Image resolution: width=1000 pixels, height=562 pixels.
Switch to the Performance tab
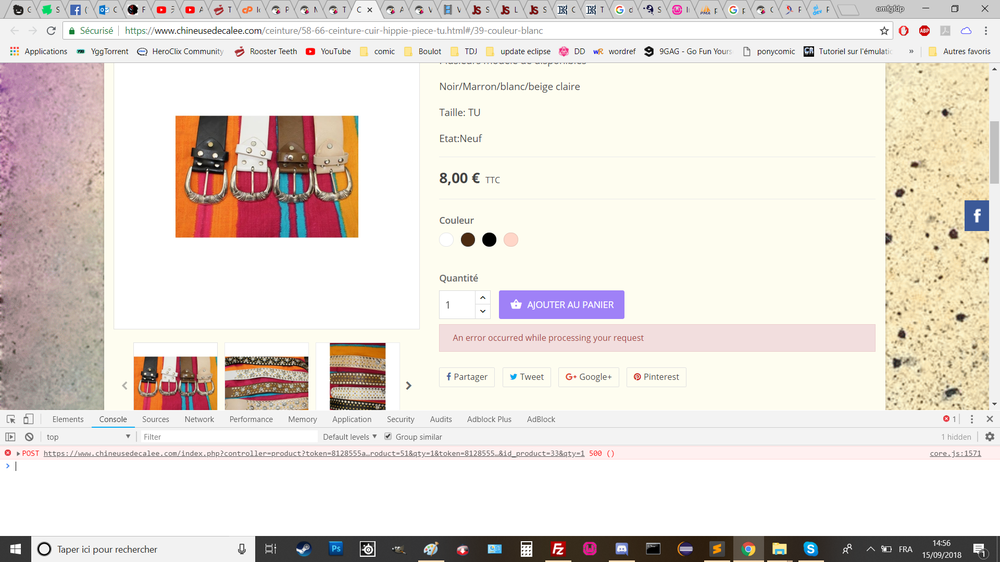point(251,419)
